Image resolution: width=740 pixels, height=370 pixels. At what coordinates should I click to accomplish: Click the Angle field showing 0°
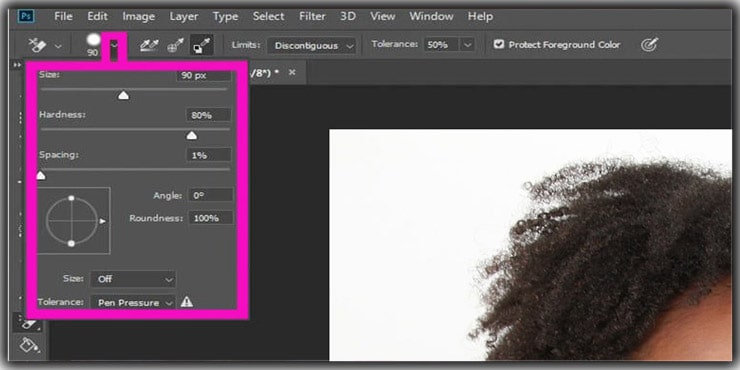[210, 195]
